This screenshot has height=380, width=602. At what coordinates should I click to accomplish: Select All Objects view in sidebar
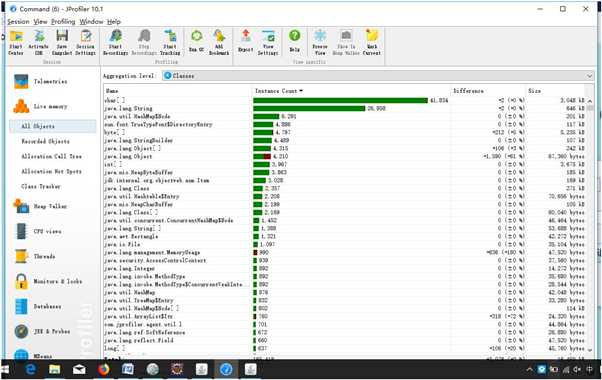click(53, 126)
